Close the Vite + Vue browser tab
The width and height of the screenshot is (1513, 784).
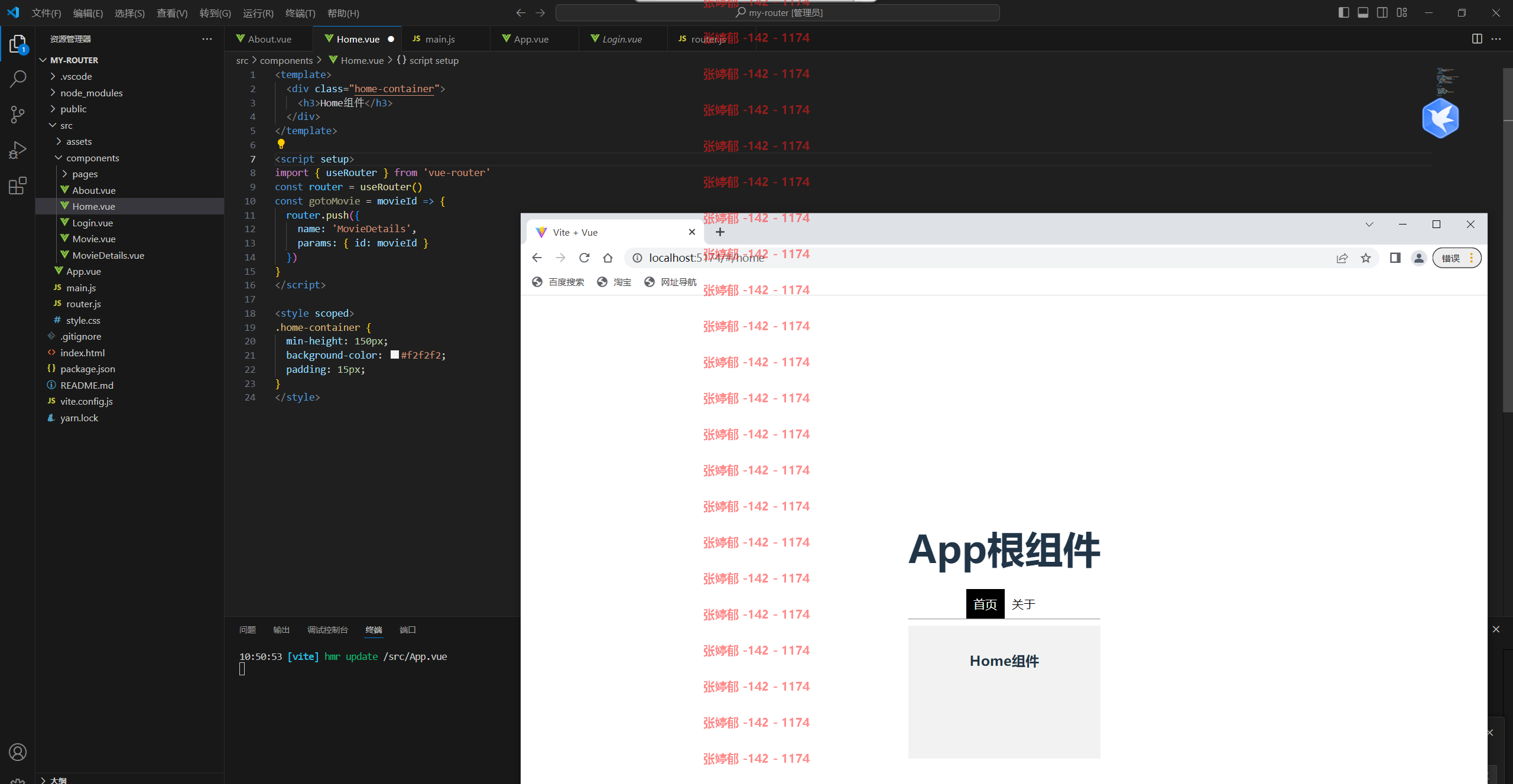pyautogui.click(x=692, y=232)
